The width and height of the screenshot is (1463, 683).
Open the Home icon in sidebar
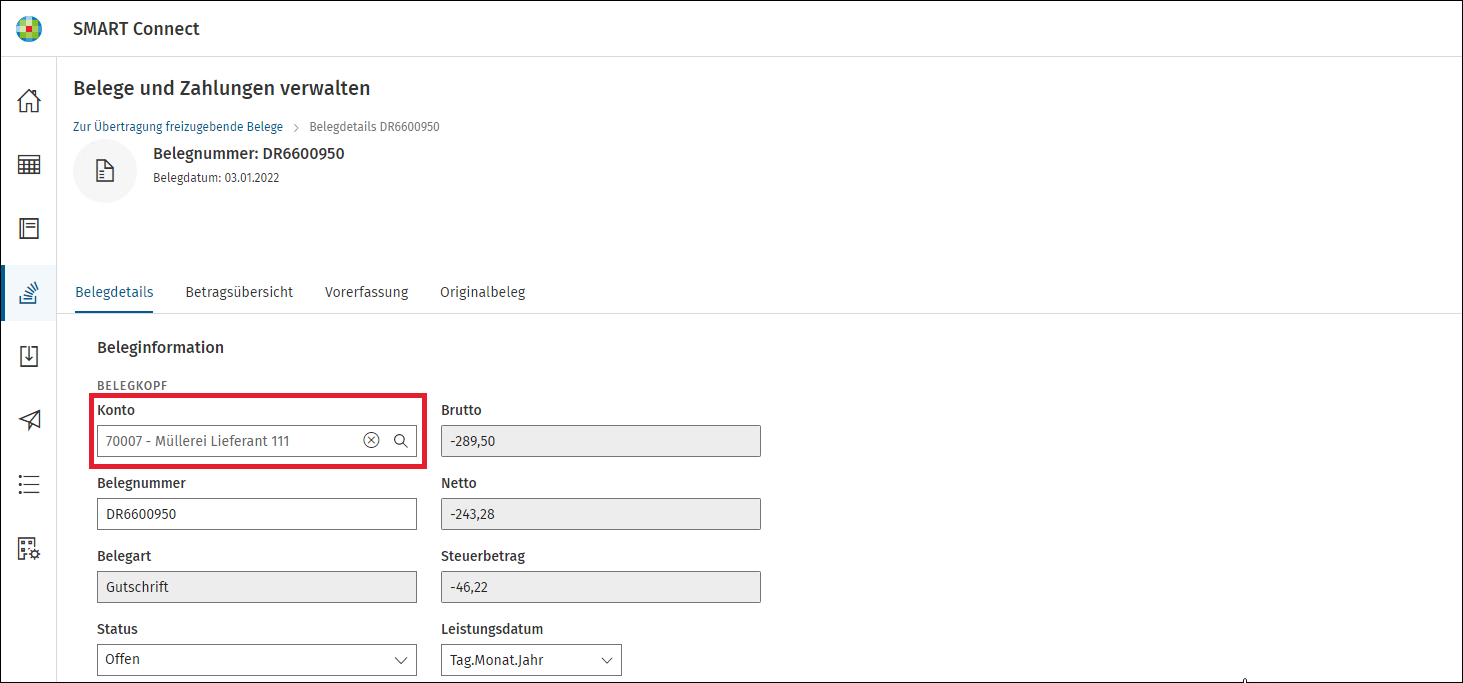29,101
